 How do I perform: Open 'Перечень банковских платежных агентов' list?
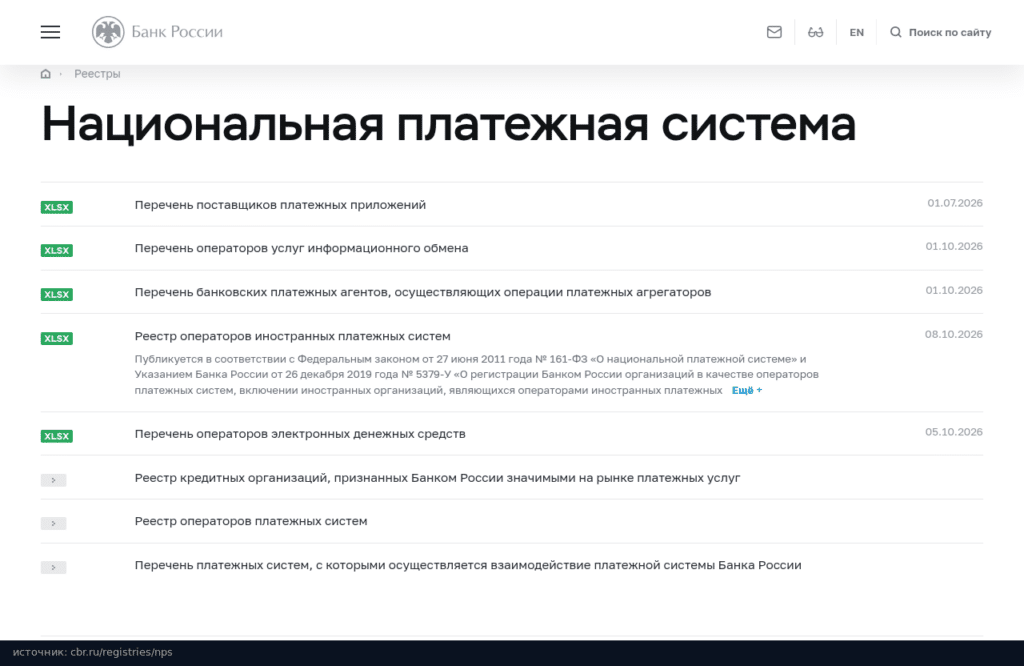click(423, 292)
